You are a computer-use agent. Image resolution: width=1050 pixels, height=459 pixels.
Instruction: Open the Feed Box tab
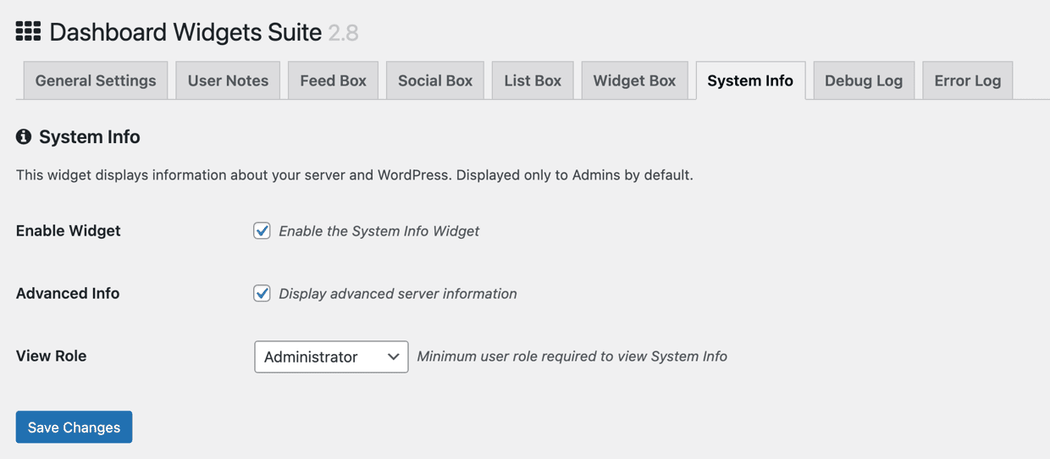333,81
